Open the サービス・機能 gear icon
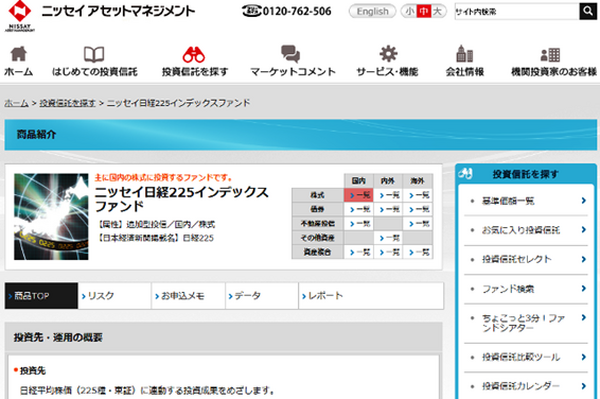The height and width of the screenshot is (399, 600). (388, 54)
